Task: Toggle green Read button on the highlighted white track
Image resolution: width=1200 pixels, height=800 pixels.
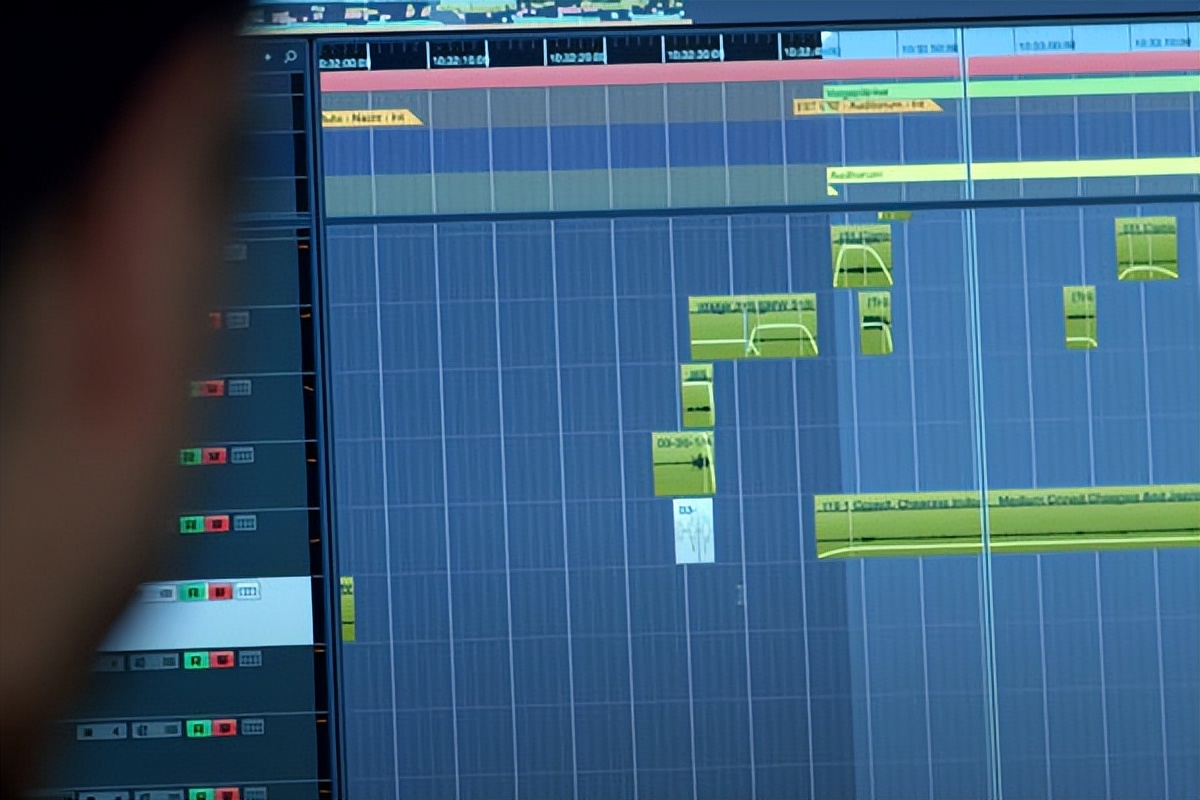Action: 193,592
